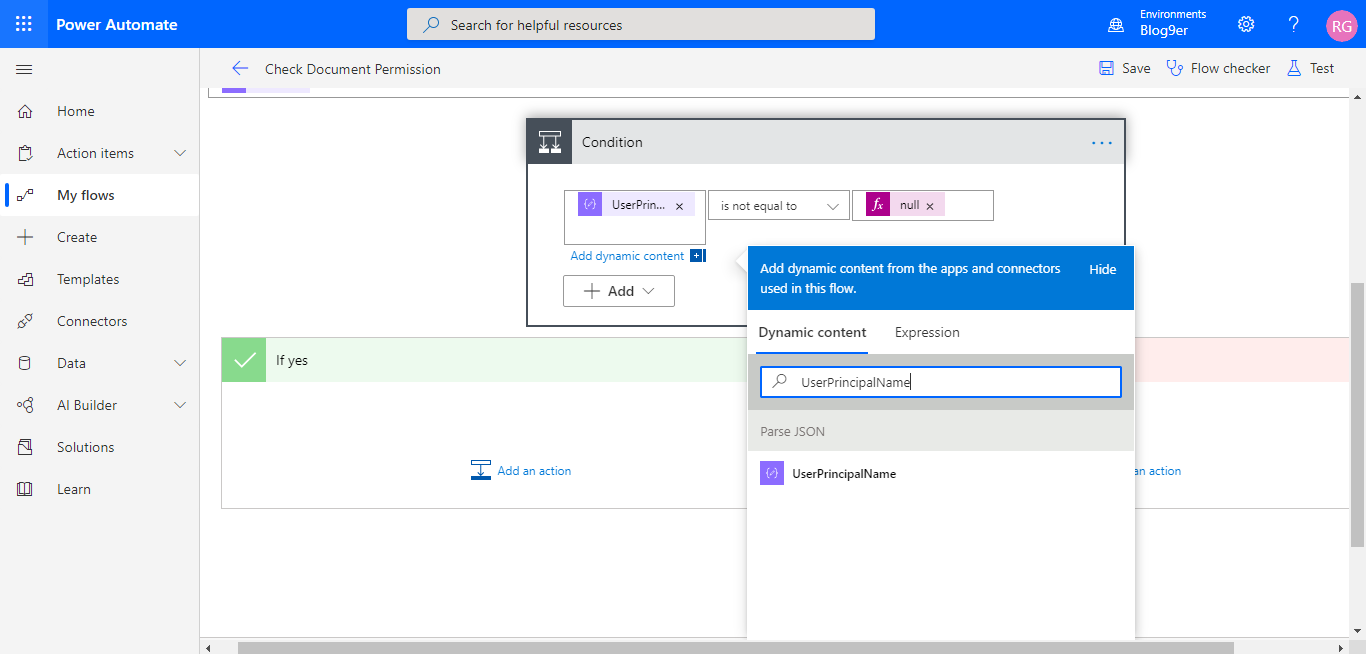1366x654 pixels.
Task: Open the 'is not equal to' operator dropdown
Action: 779,205
